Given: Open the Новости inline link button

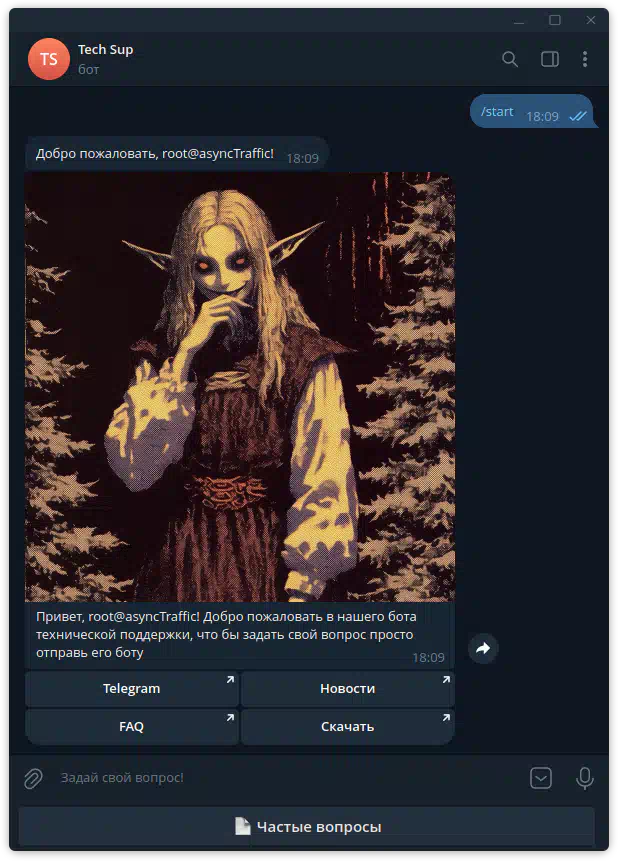Looking at the screenshot, I should click(347, 688).
